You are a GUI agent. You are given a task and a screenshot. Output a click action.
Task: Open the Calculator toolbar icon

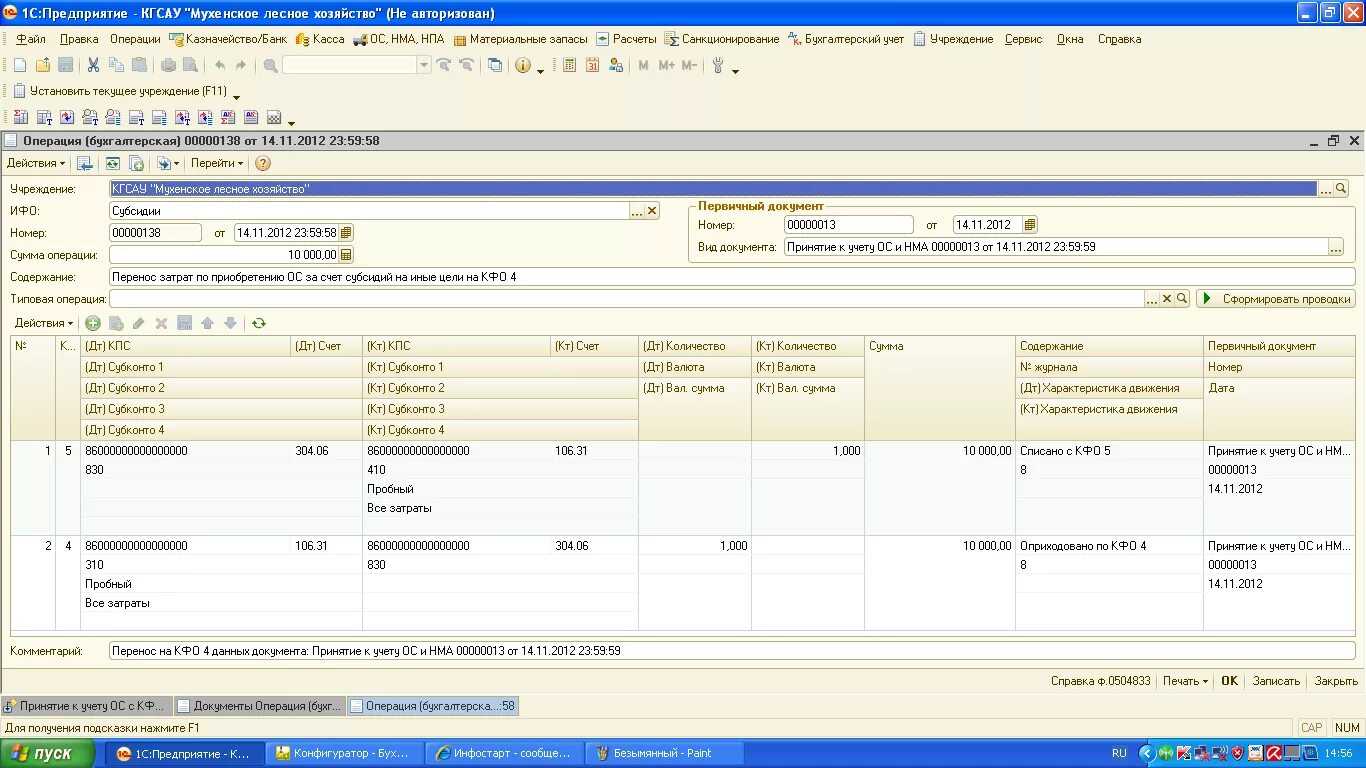[570, 65]
